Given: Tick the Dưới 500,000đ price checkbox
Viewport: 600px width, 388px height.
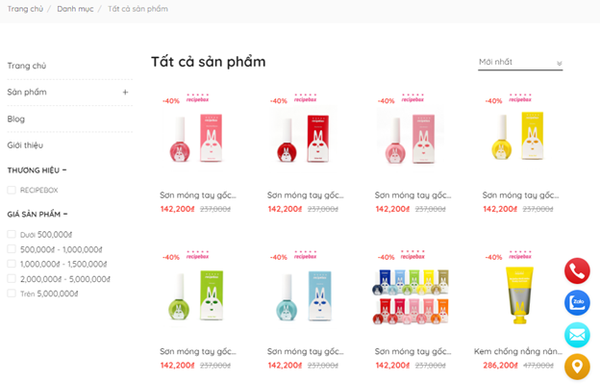Looking at the screenshot, I should [x=11, y=234].
